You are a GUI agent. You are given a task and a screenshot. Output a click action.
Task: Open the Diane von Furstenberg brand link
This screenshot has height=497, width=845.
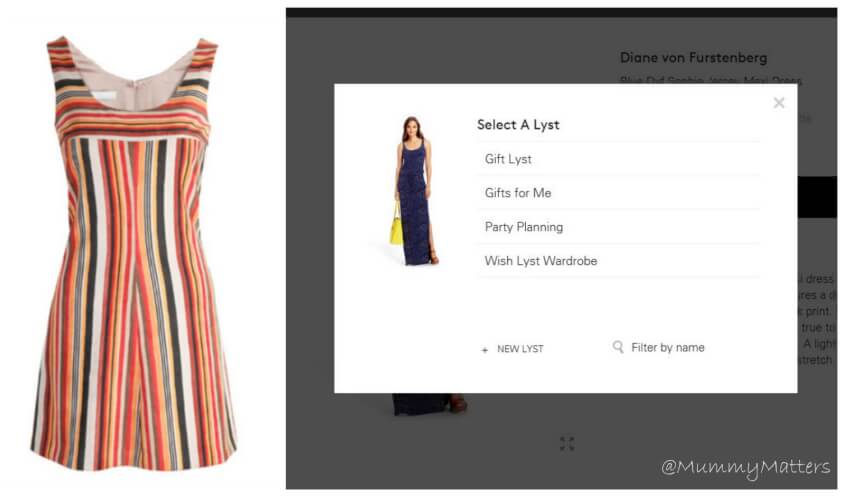(693, 58)
